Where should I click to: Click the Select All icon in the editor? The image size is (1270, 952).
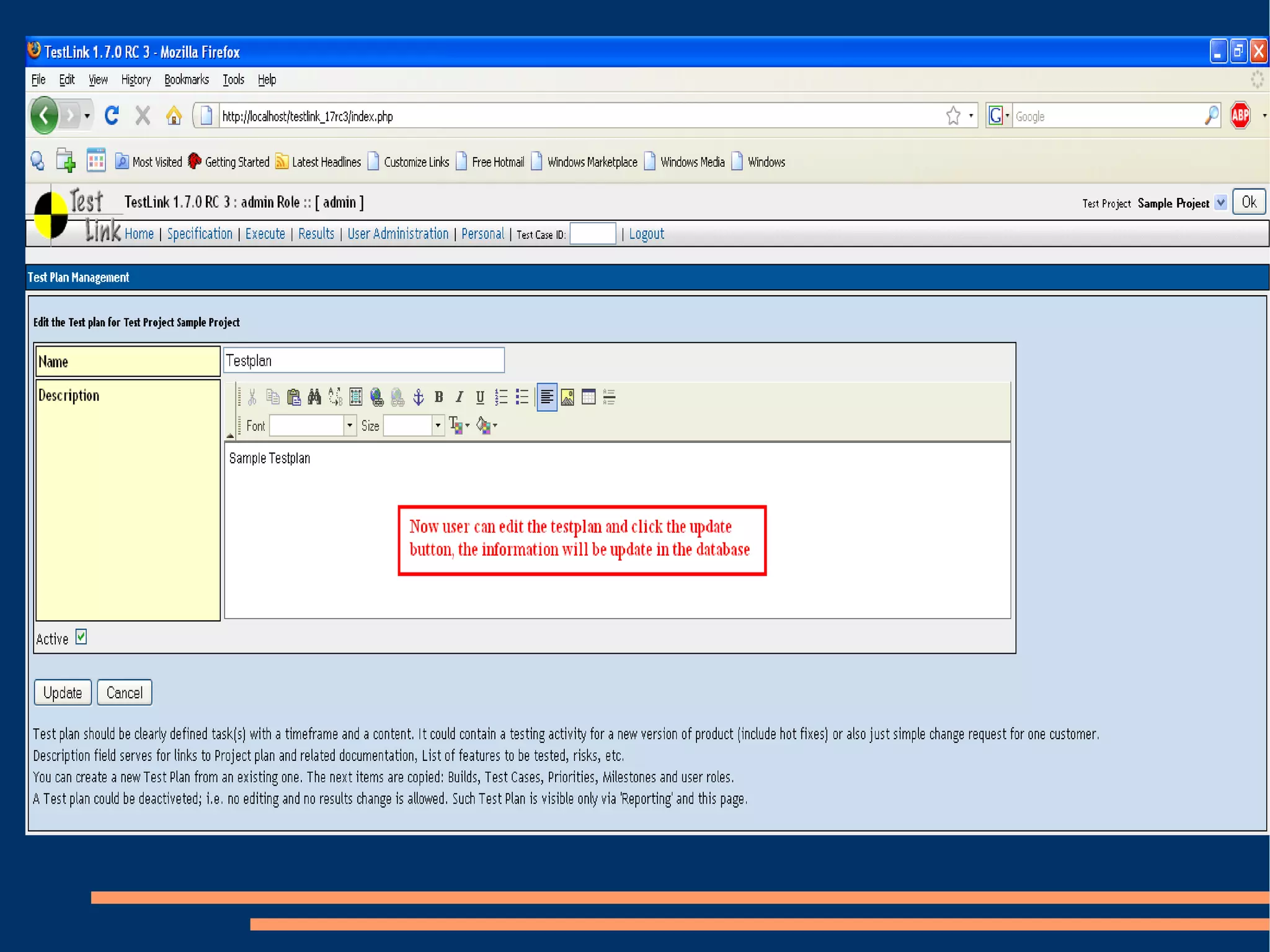[x=356, y=397]
